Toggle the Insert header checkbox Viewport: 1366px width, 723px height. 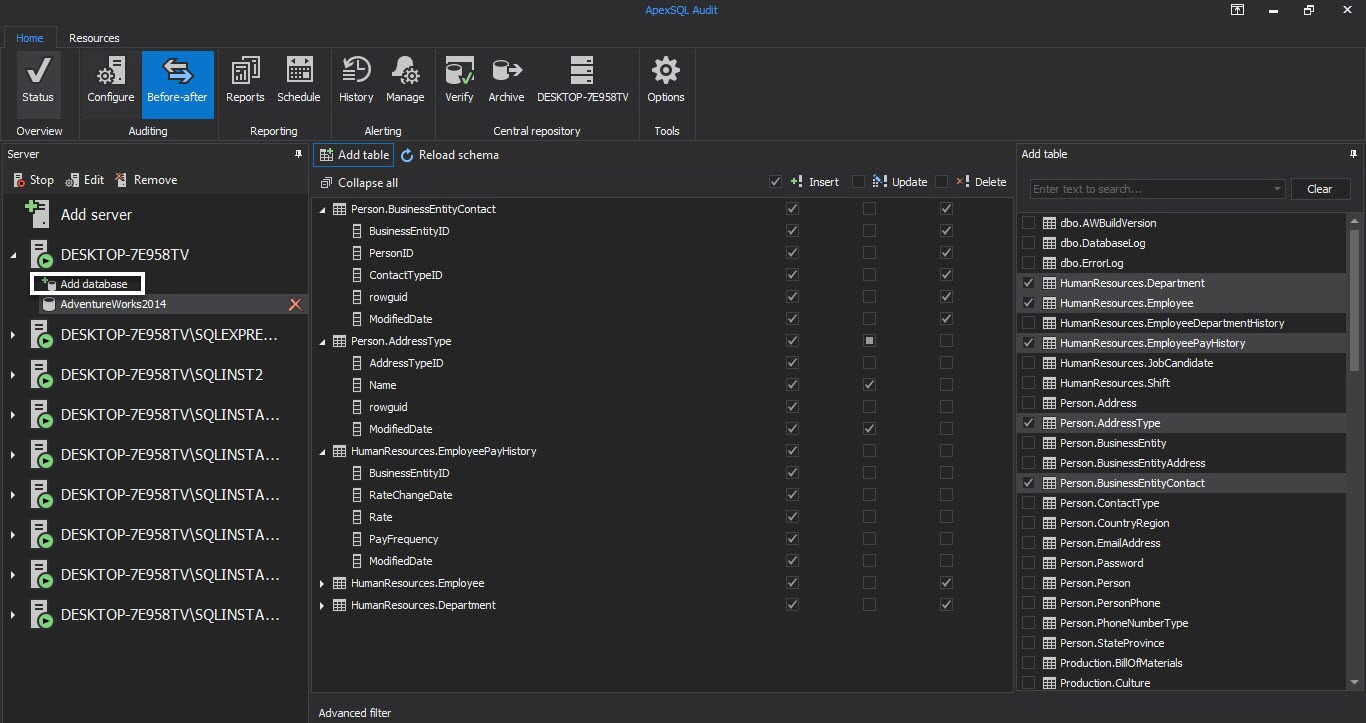click(776, 182)
